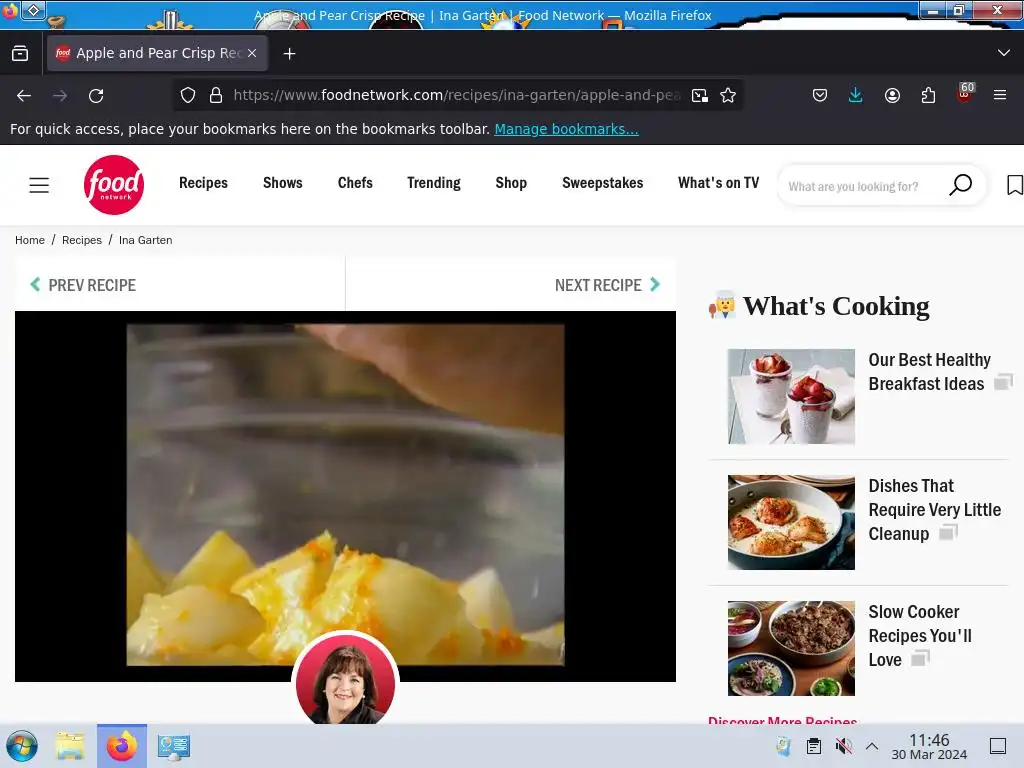Click the clipboard tray icon
The height and width of the screenshot is (768, 1024).
[x=814, y=746]
